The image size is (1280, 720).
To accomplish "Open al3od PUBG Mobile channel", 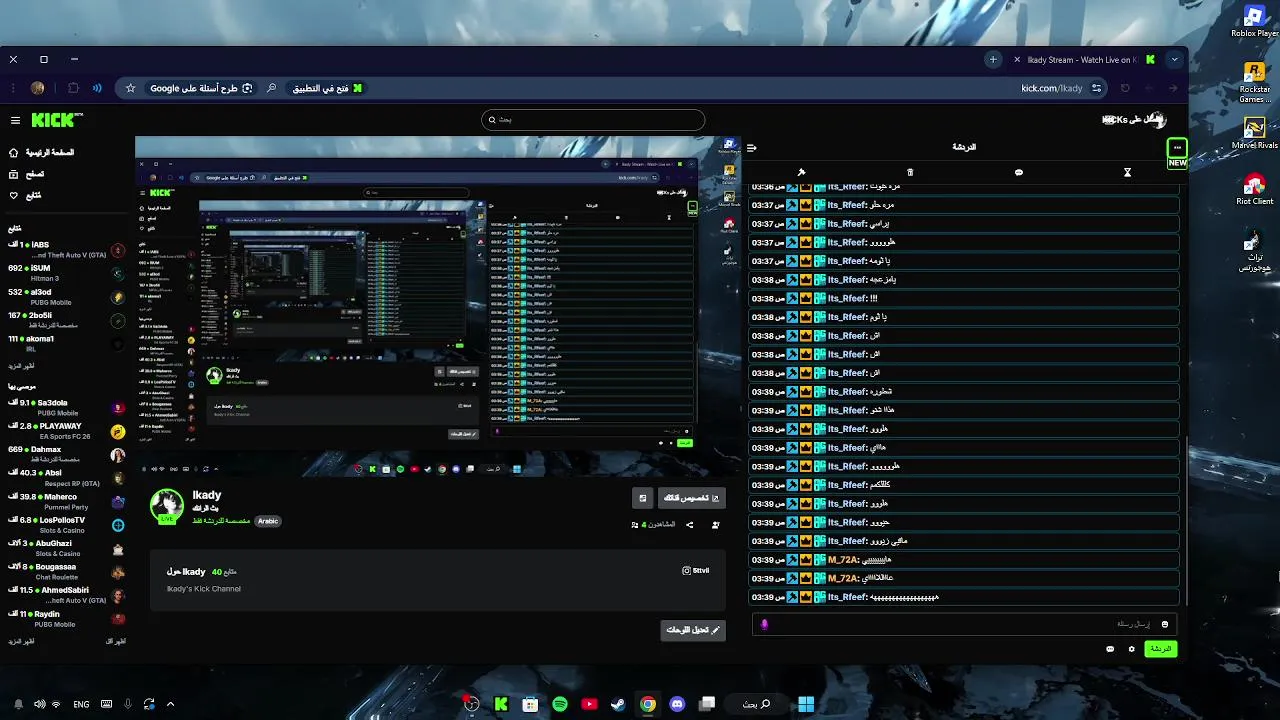I will (66, 297).
